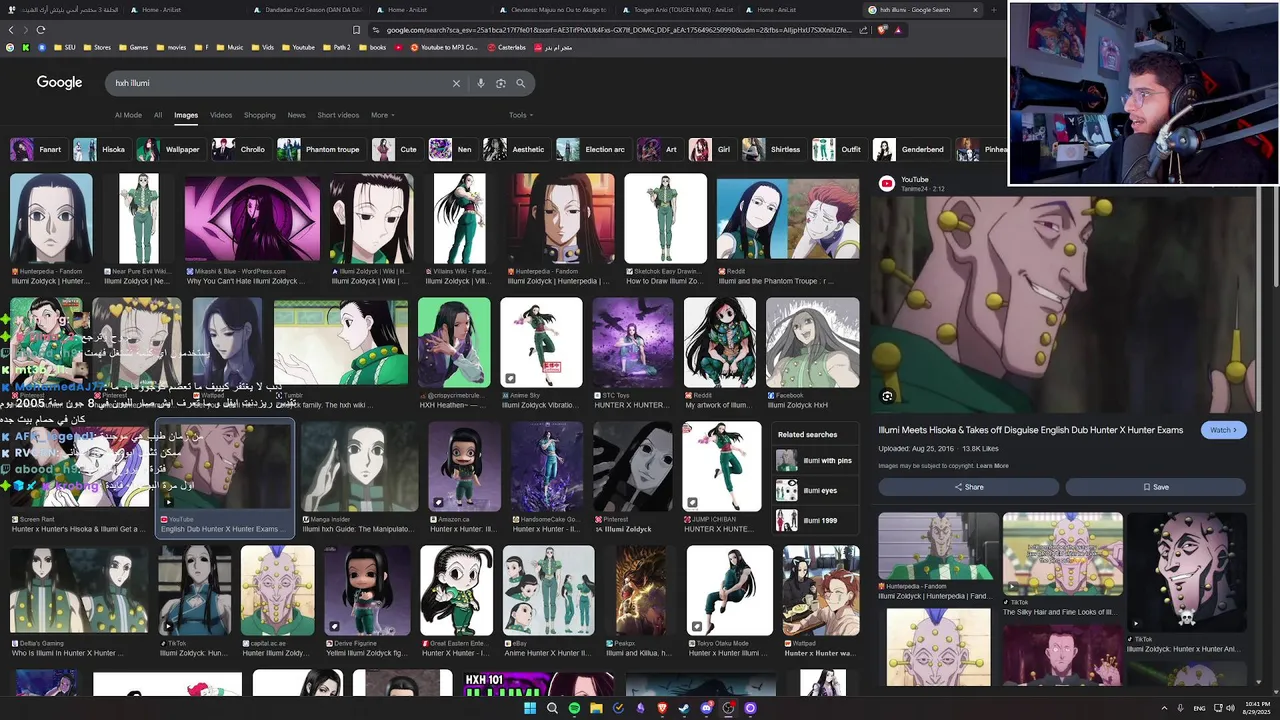Save the previewed image
Viewport: 1280px width, 720px height.
tap(1155, 487)
